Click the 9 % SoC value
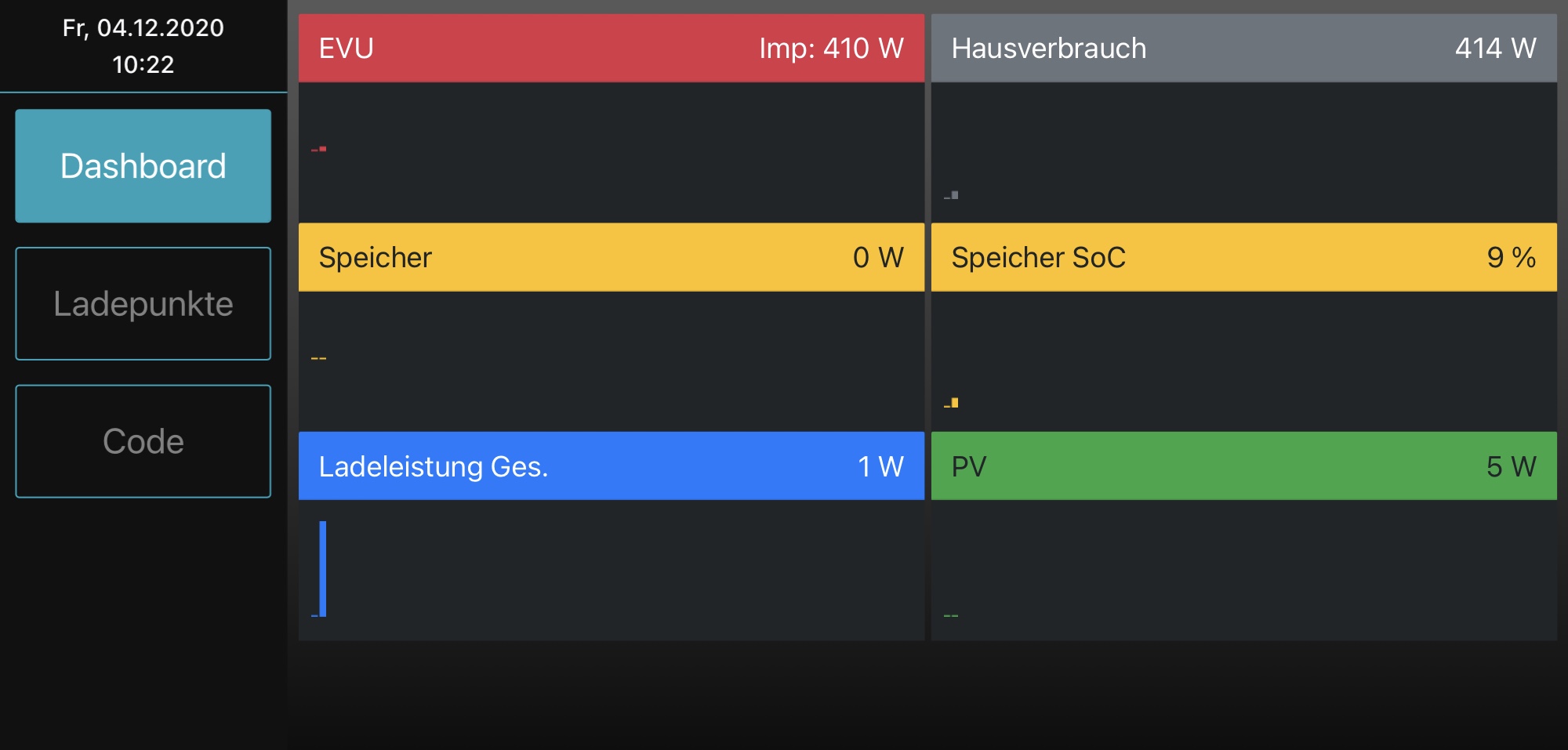Screen dimensions: 1568x750 tap(1511, 258)
